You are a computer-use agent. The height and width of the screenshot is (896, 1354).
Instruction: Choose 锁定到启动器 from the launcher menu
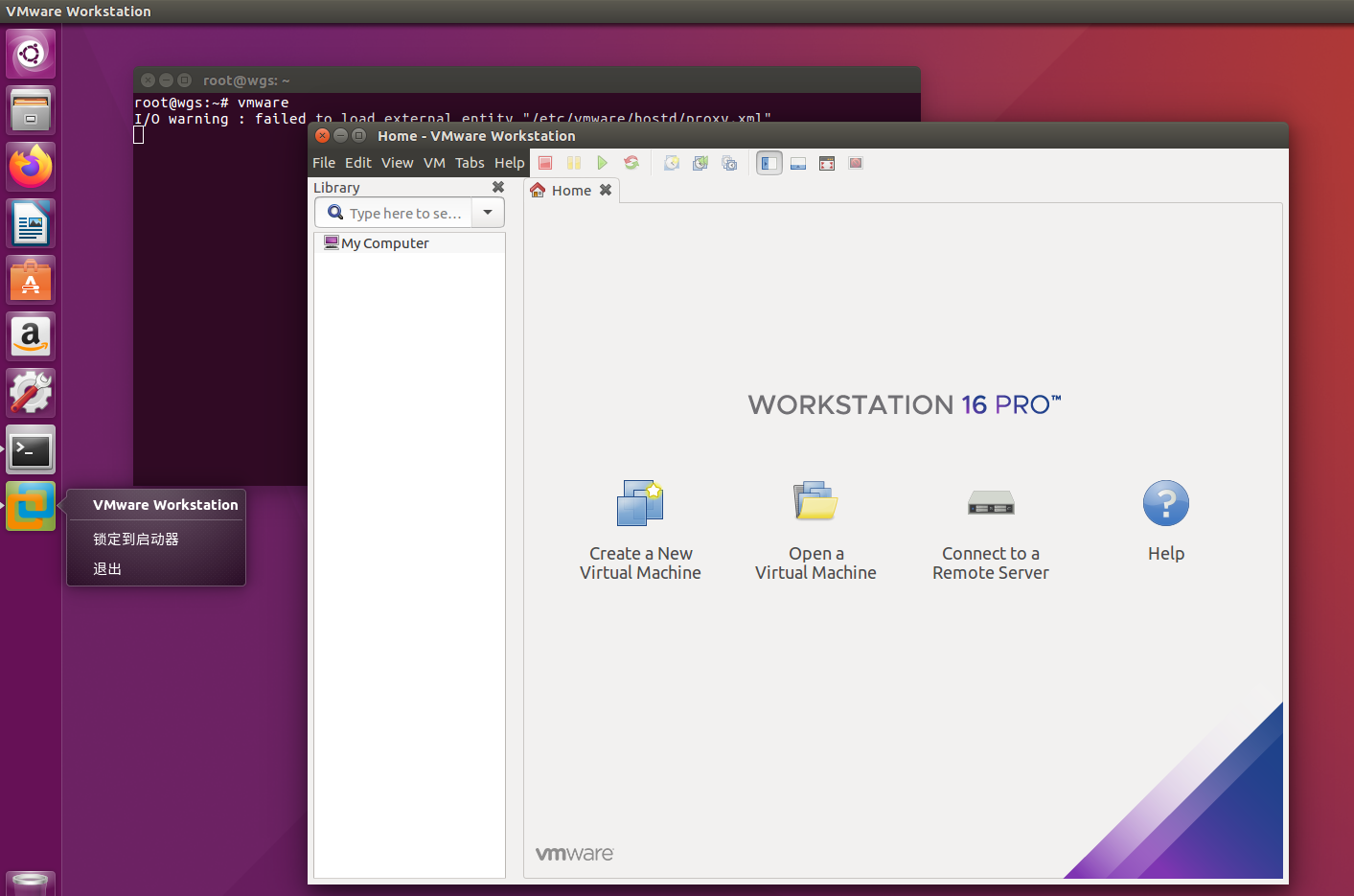coord(136,540)
